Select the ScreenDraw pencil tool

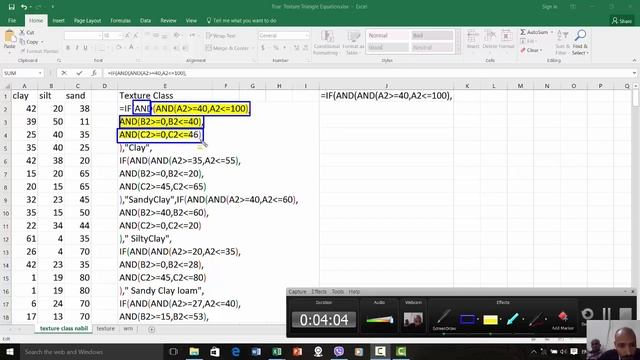444,318
